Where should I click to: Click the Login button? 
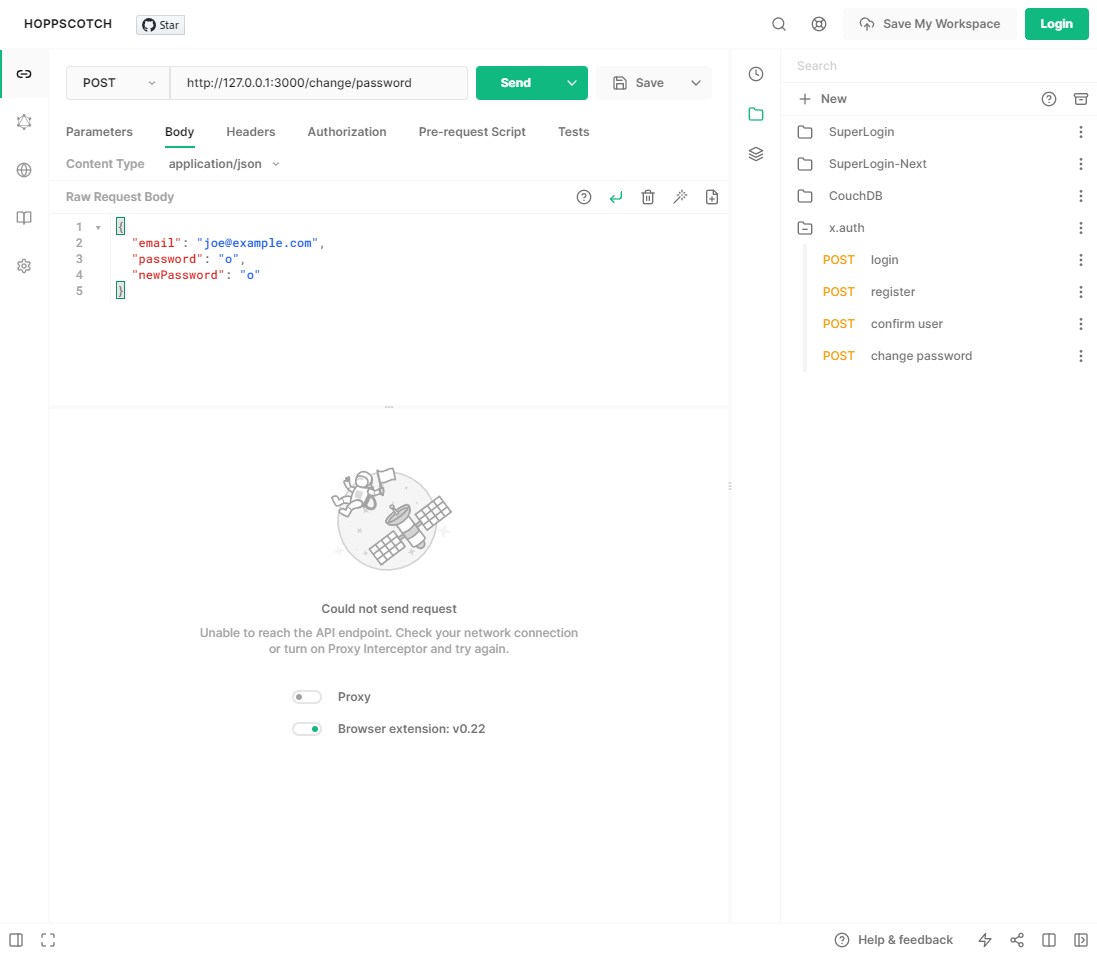1056,24
